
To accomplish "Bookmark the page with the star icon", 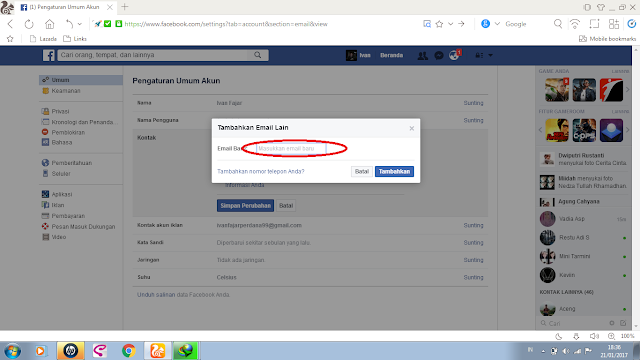I will pos(439,24).
